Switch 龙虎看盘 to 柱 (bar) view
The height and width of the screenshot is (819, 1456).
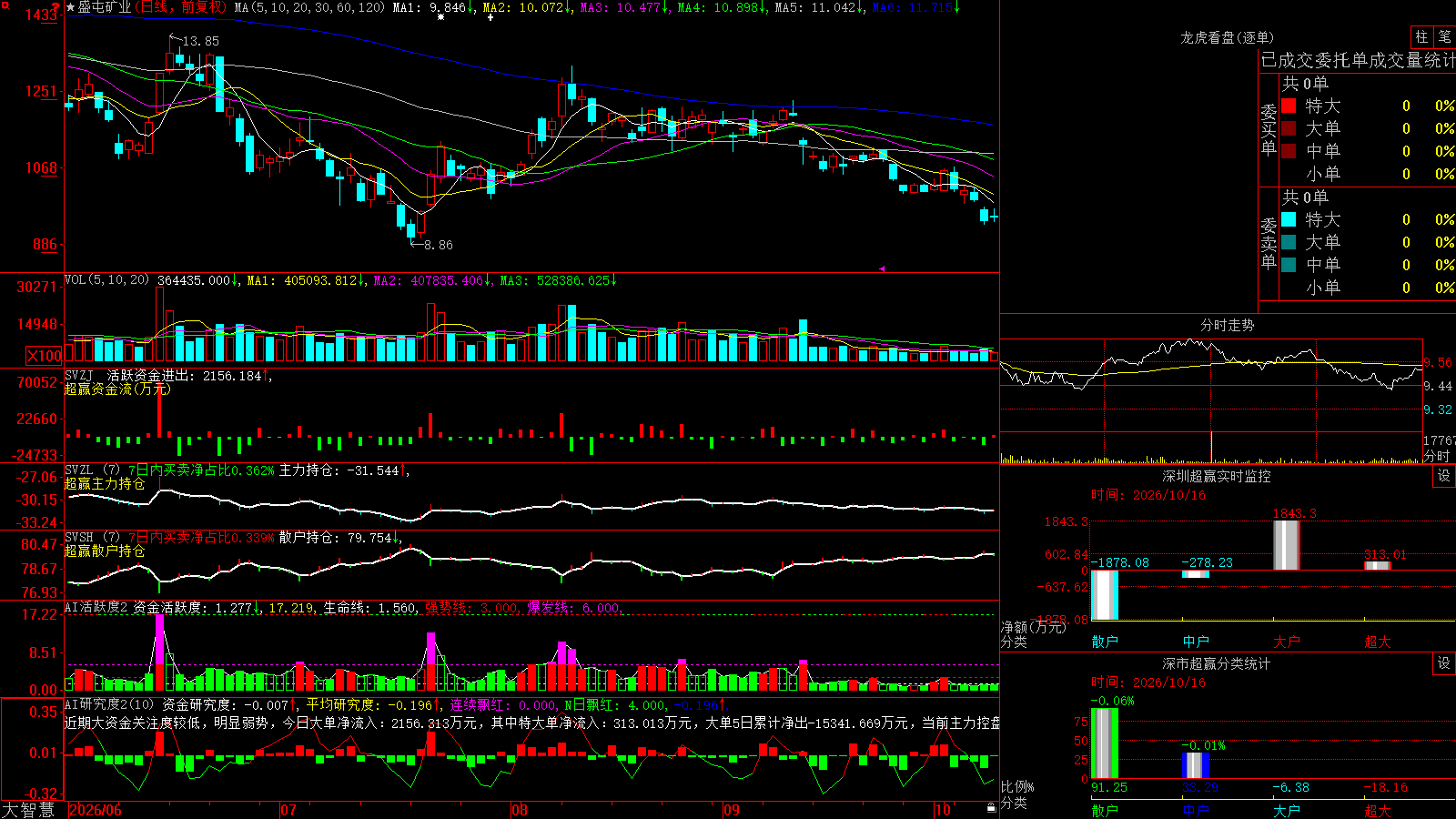[x=1421, y=36]
